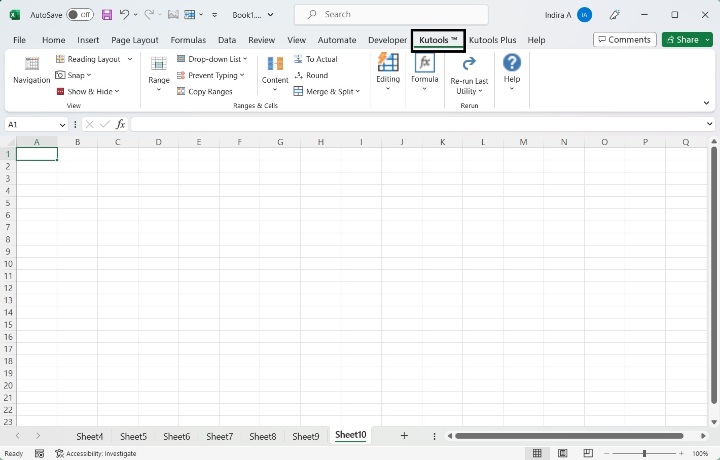
Task: Click the Undo arrow in title bar
Action: pyautogui.click(x=124, y=15)
